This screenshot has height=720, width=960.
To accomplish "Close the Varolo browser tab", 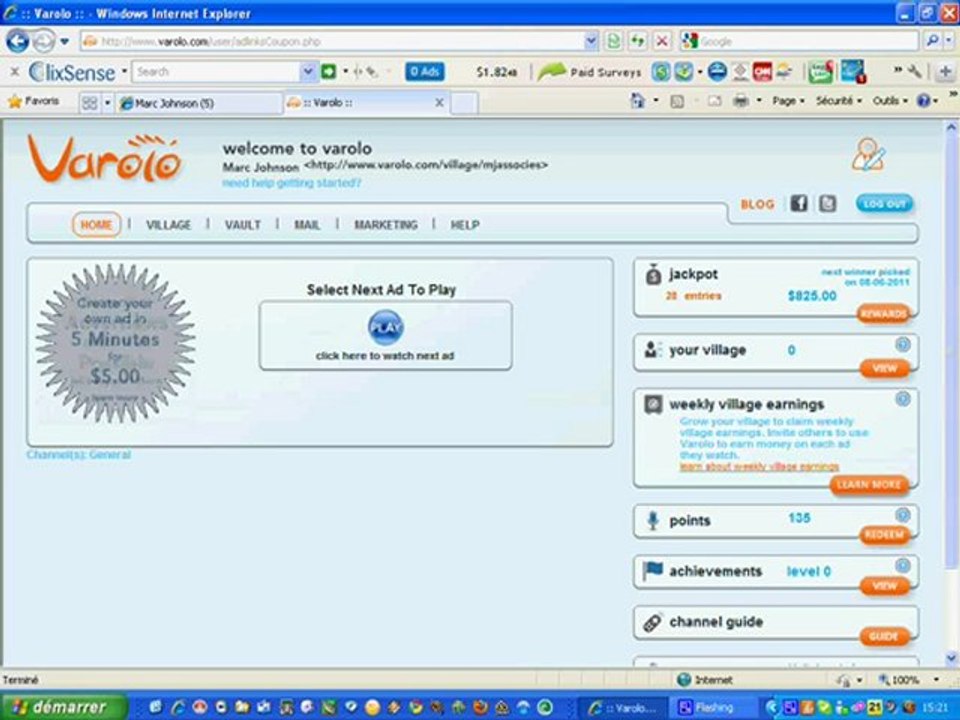I will 439,103.
